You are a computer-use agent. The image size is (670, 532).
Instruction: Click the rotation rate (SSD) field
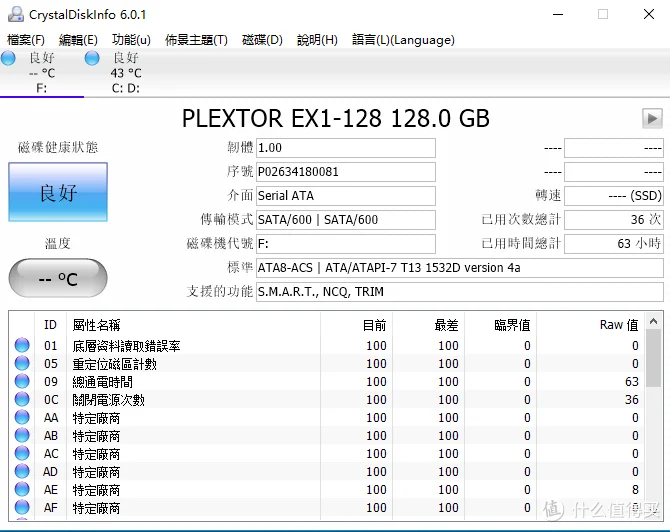(x=614, y=196)
